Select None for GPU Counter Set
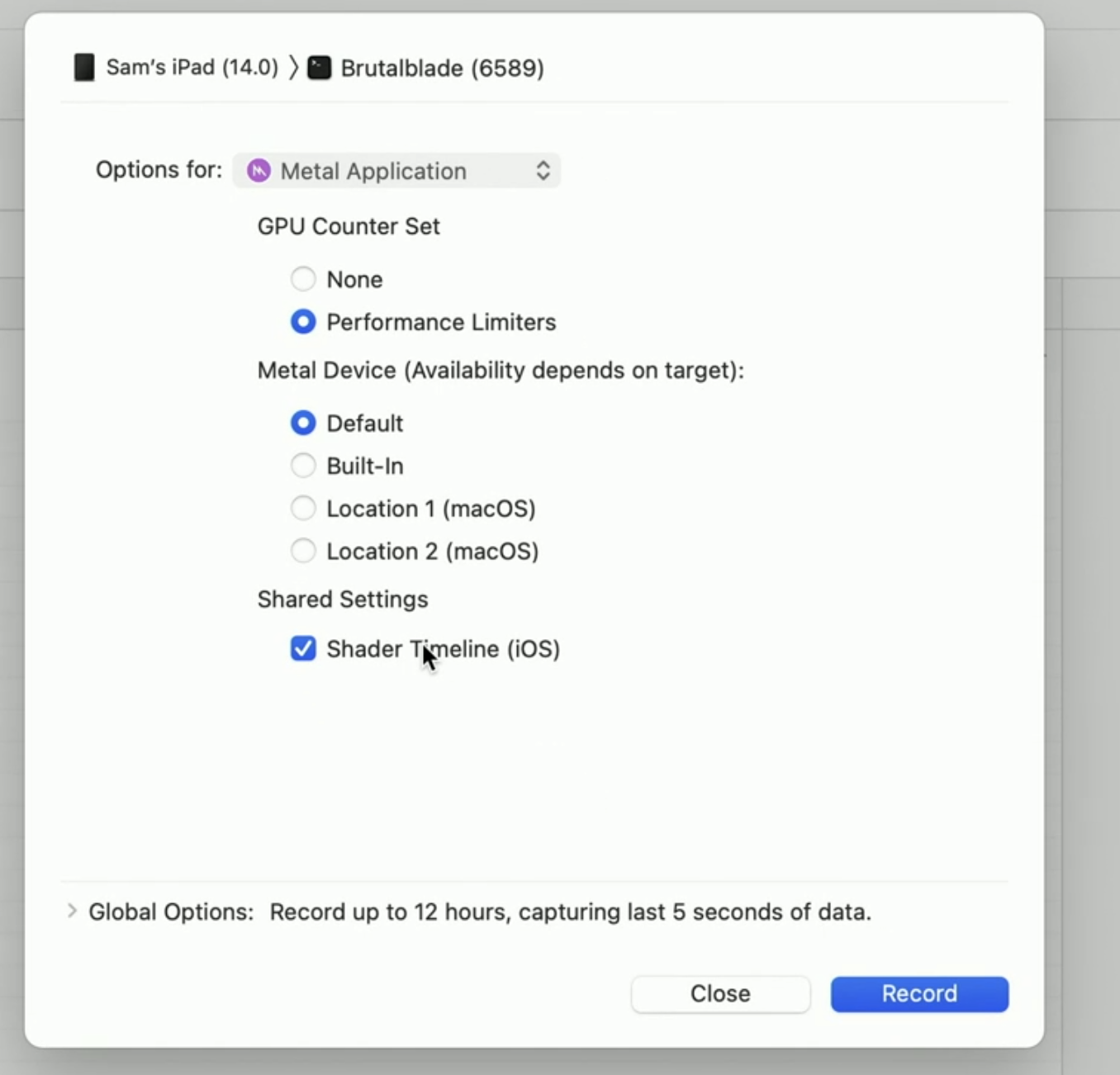The width and height of the screenshot is (1120, 1075). click(x=303, y=279)
